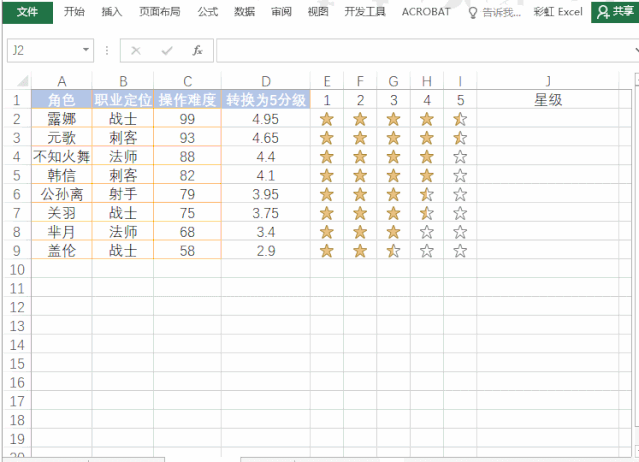639x462 pixels.
Task: Click the half star in column I row 2
Action: coord(460,119)
